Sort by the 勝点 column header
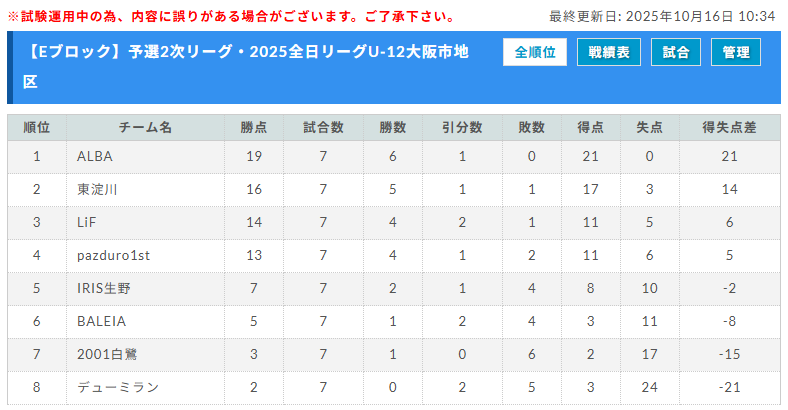788x410 pixels. [x=254, y=127]
